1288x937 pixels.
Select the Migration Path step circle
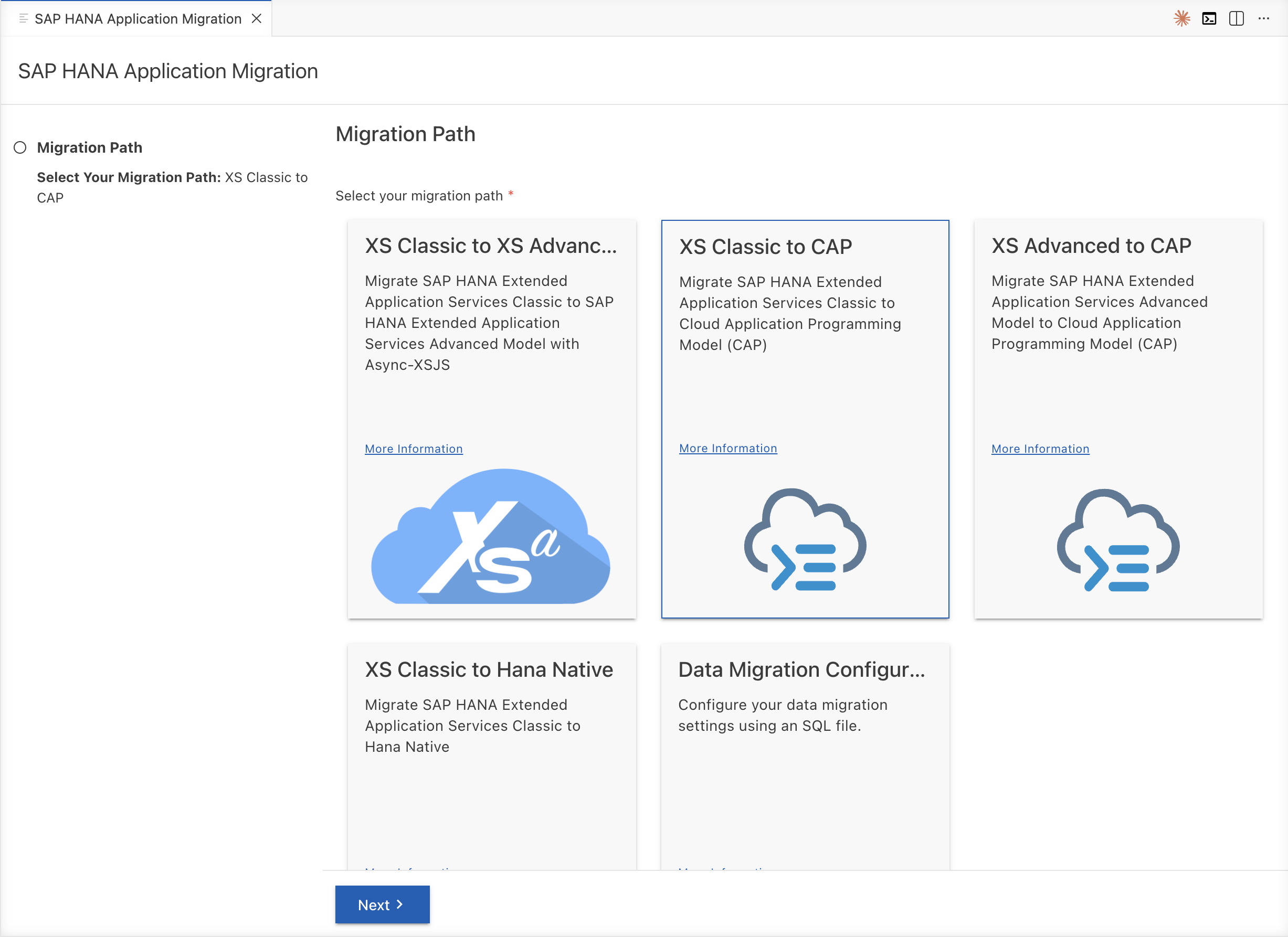(20, 147)
